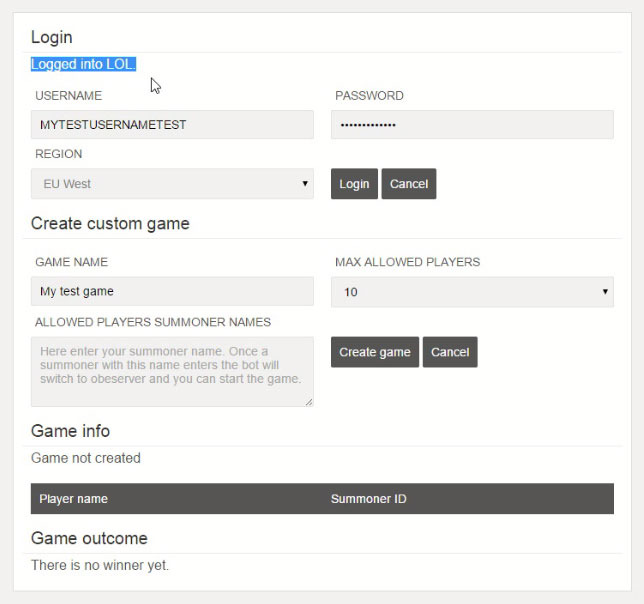This screenshot has width=644, height=604.
Task: Select the Player name column header
Action: pyautogui.click(x=74, y=499)
